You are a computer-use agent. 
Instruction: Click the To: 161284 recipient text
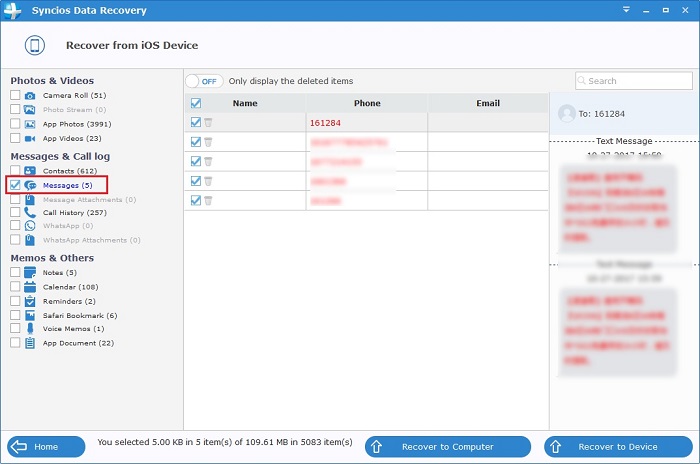(x=601, y=114)
